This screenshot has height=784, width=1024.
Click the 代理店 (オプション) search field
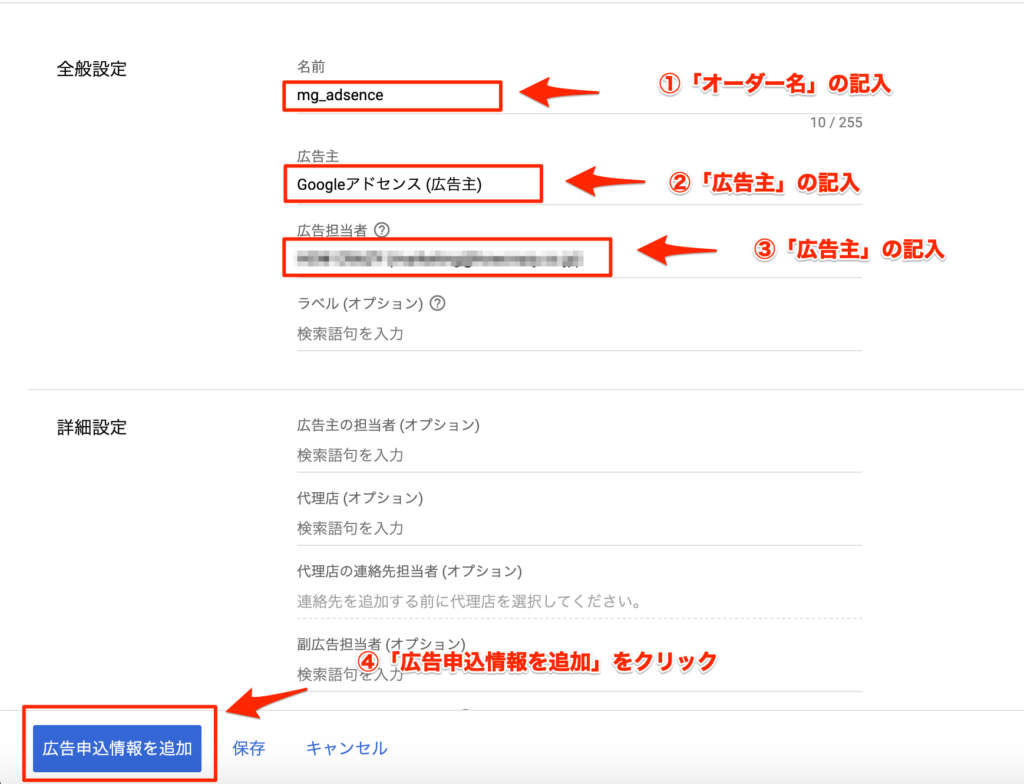pos(579,528)
